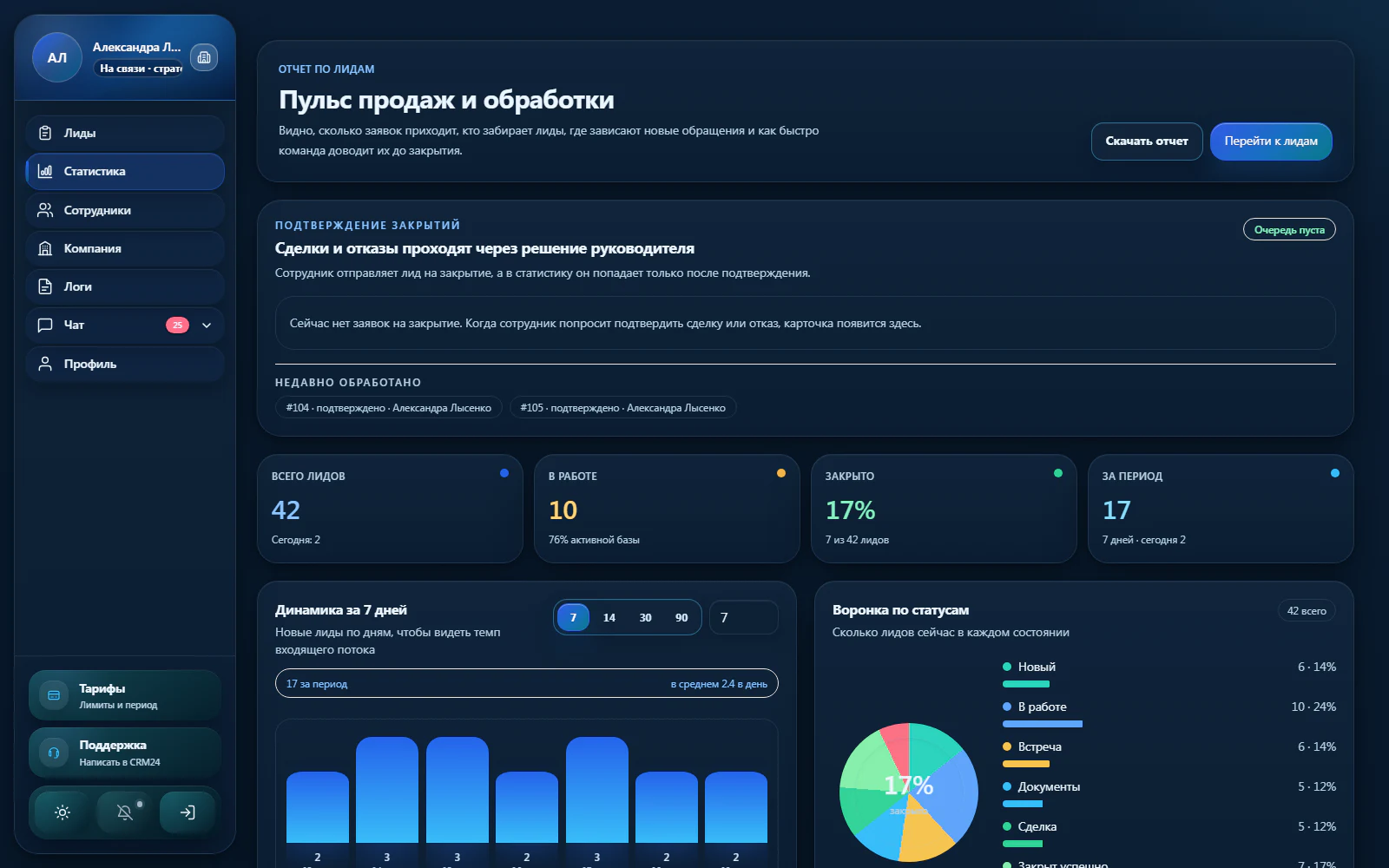Click the 'в среднем 2.4 в день' text

coord(719,684)
